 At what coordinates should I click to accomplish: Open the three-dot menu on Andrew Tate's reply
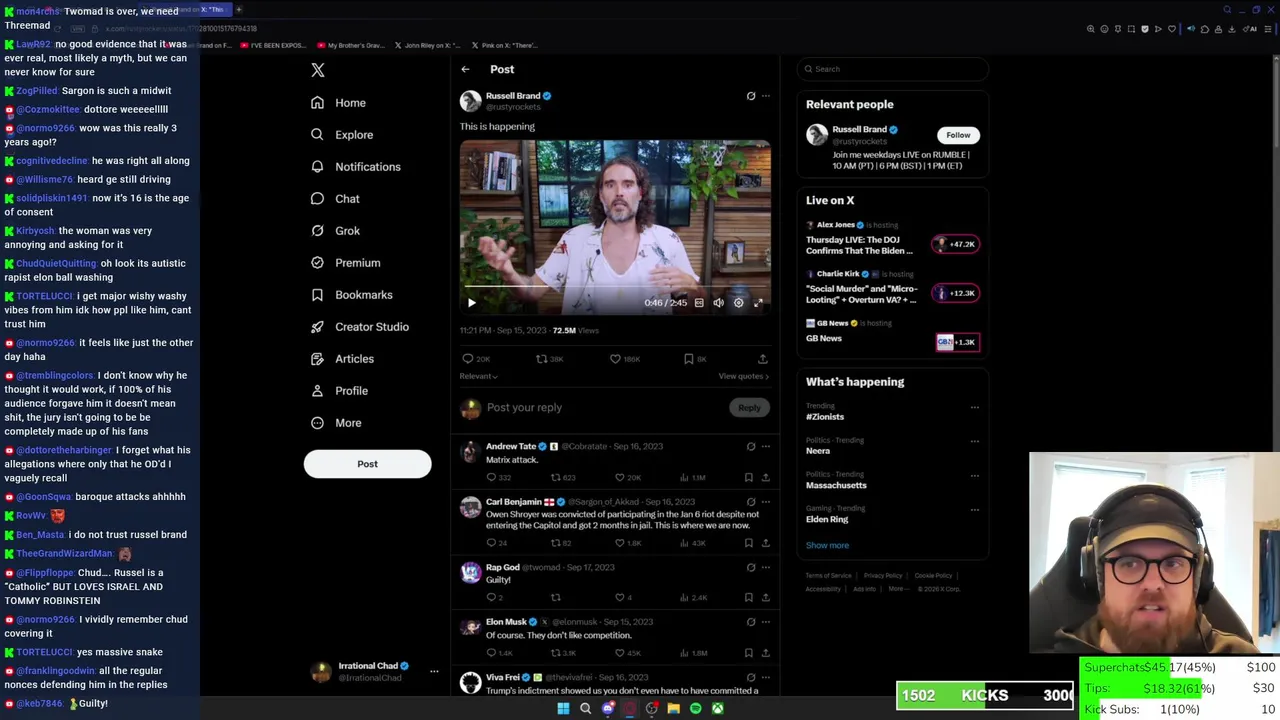pos(766,447)
